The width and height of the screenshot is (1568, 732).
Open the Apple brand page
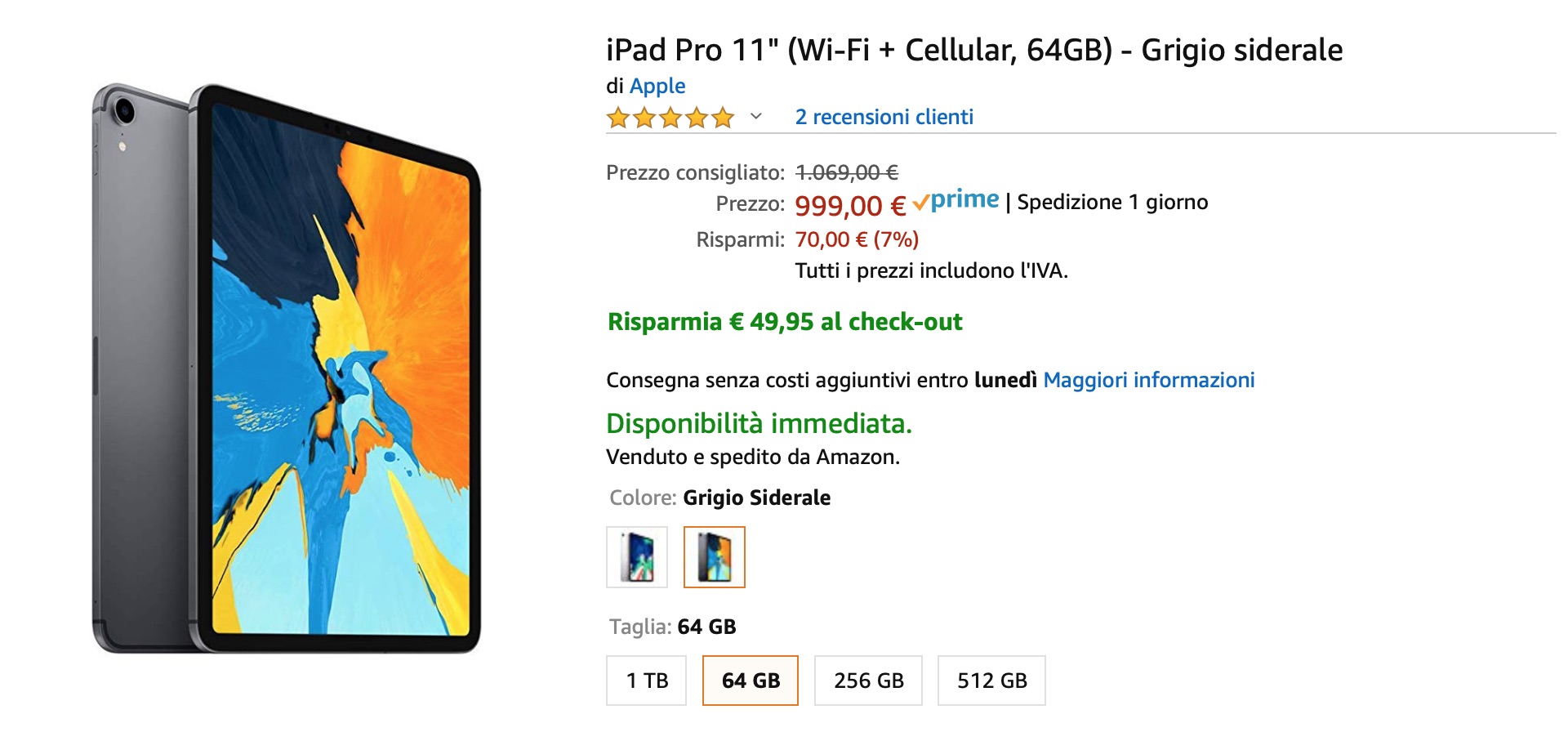(657, 85)
